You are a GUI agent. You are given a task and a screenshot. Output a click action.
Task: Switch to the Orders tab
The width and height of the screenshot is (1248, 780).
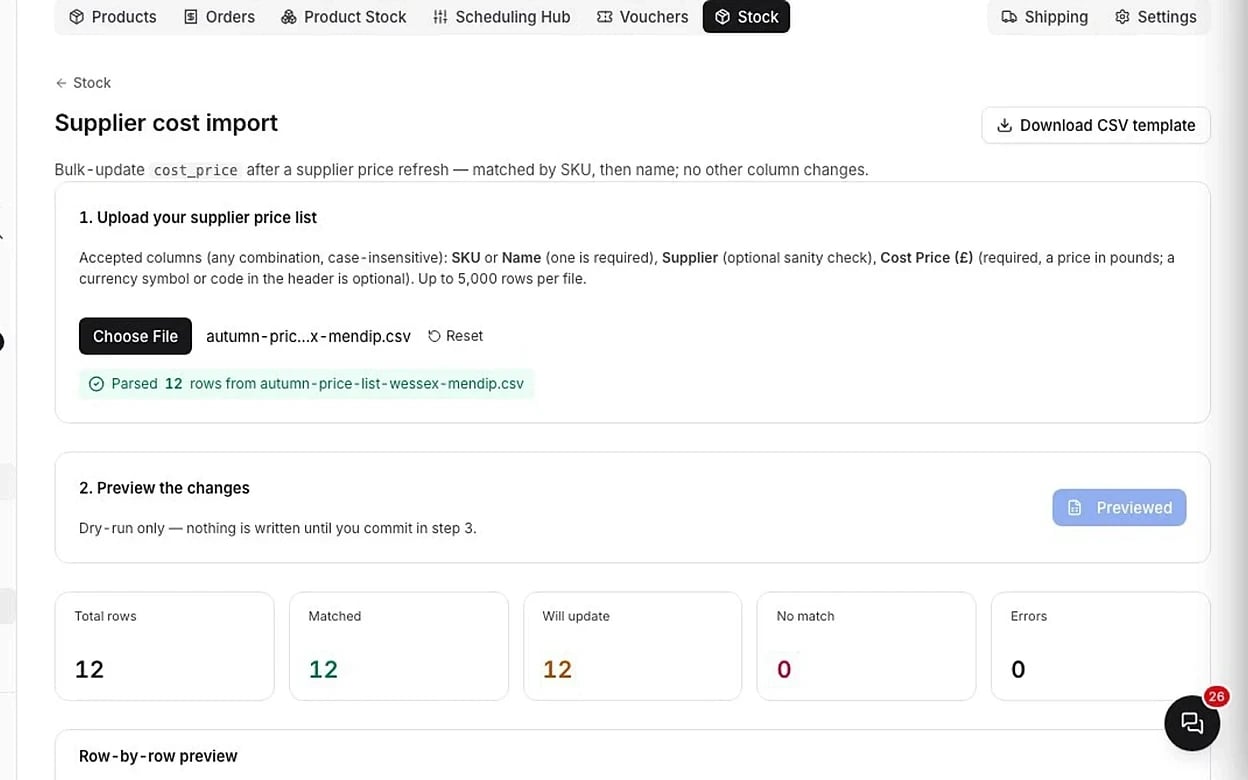(219, 17)
